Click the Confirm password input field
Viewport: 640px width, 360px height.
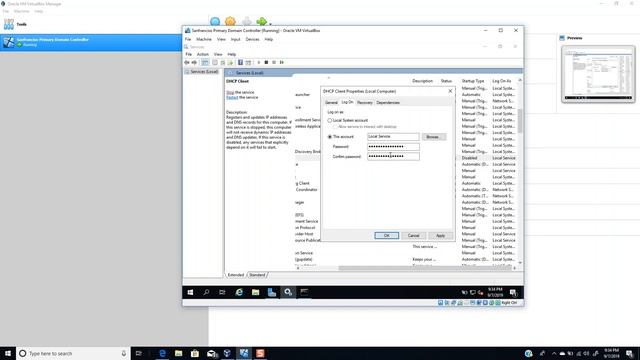click(x=393, y=156)
